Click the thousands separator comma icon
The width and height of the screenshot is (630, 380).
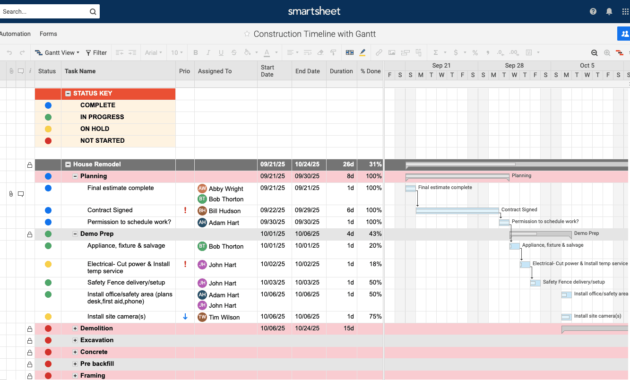pos(488,53)
